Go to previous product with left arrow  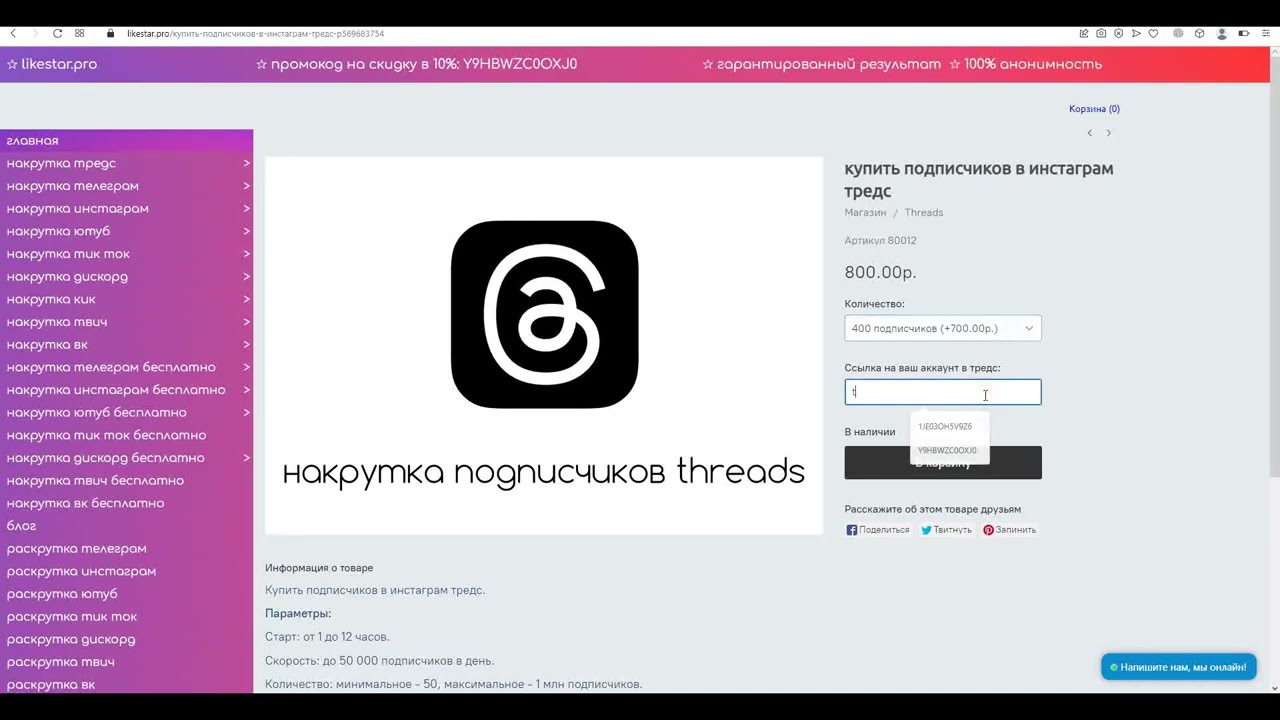pos(1090,133)
